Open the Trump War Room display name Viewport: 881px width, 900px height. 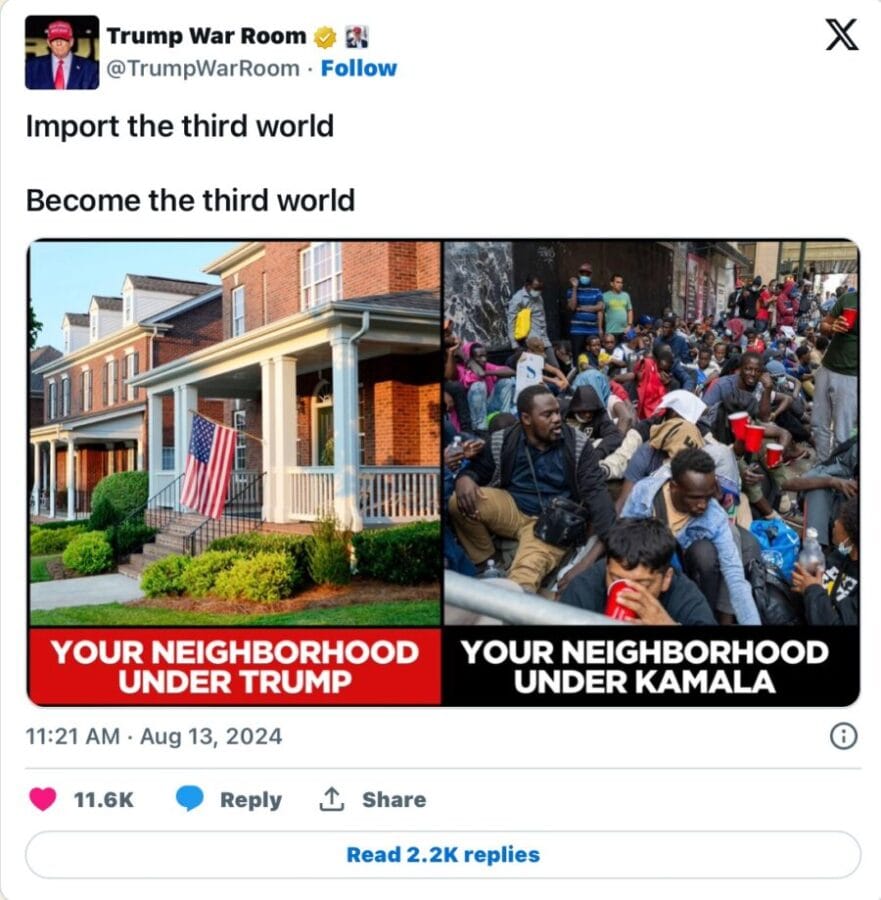[x=207, y=36]
